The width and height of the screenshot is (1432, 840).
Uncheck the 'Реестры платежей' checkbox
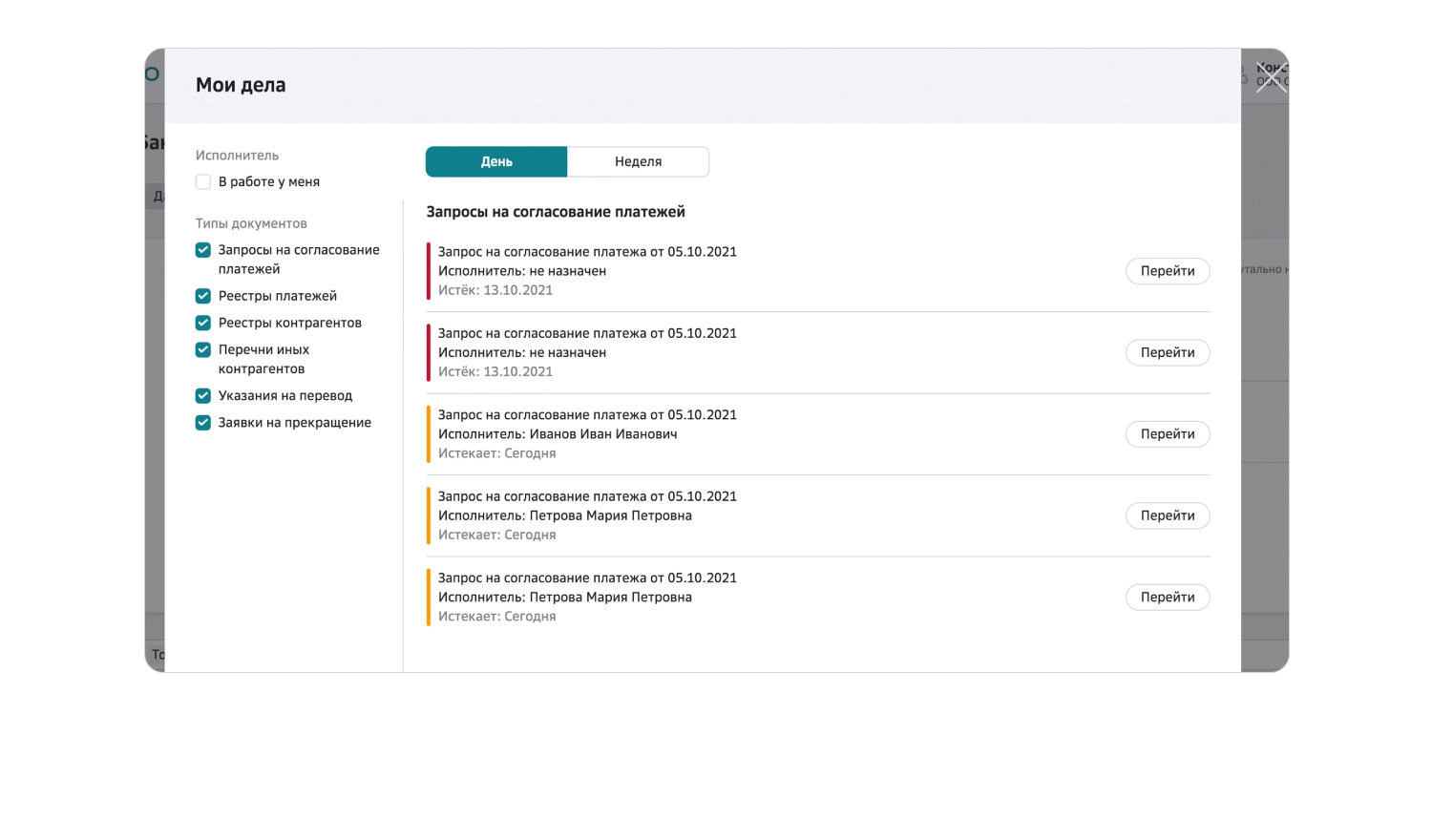[203, 296]
